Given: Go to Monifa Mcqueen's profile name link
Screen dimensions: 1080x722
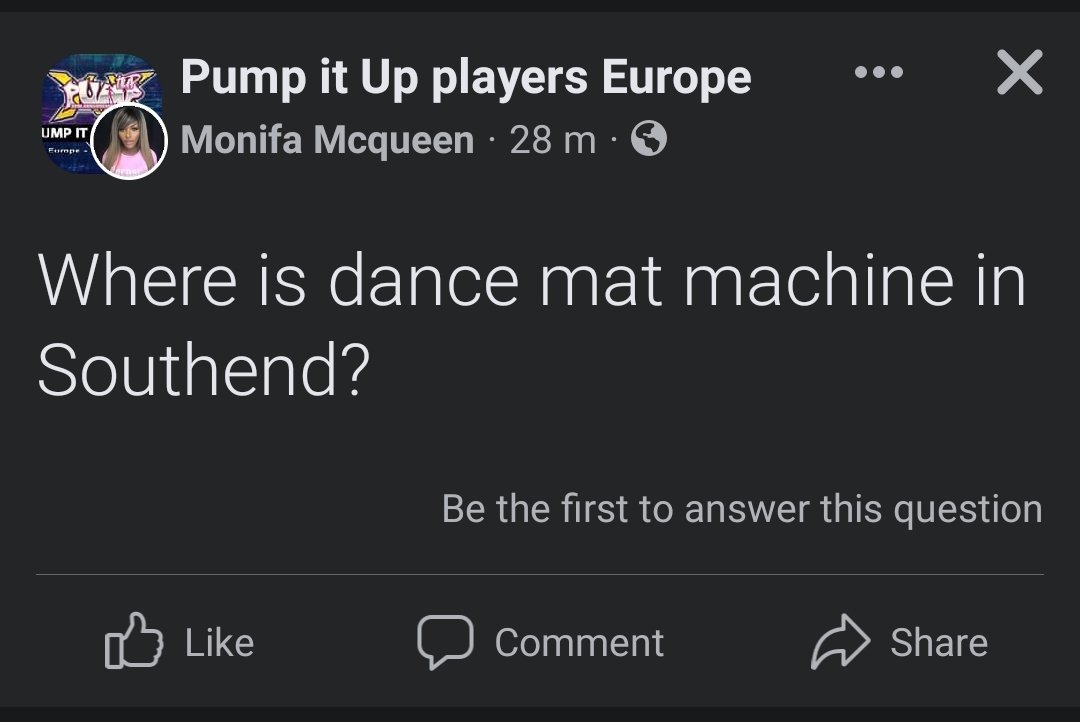Looking at the screenshot, I should click(x=327, y=140).
